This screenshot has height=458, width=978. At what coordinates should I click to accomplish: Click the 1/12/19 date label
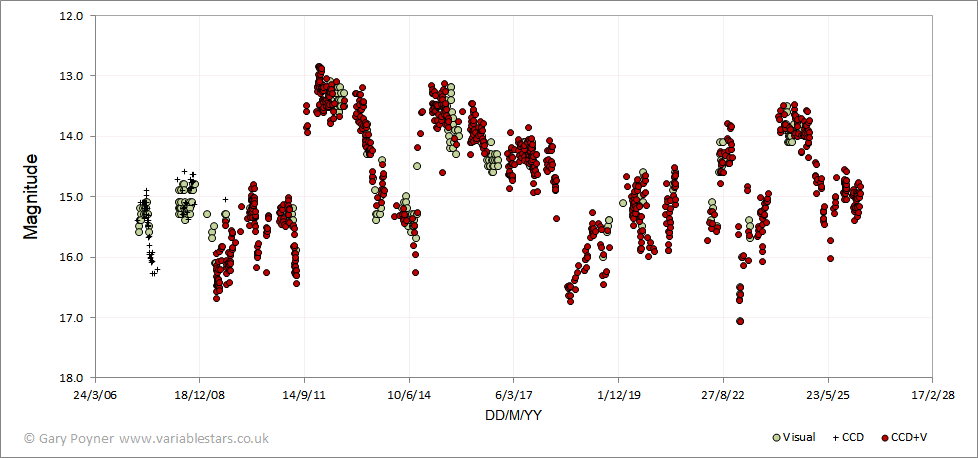pyautogui.click(x=618, y=395)
